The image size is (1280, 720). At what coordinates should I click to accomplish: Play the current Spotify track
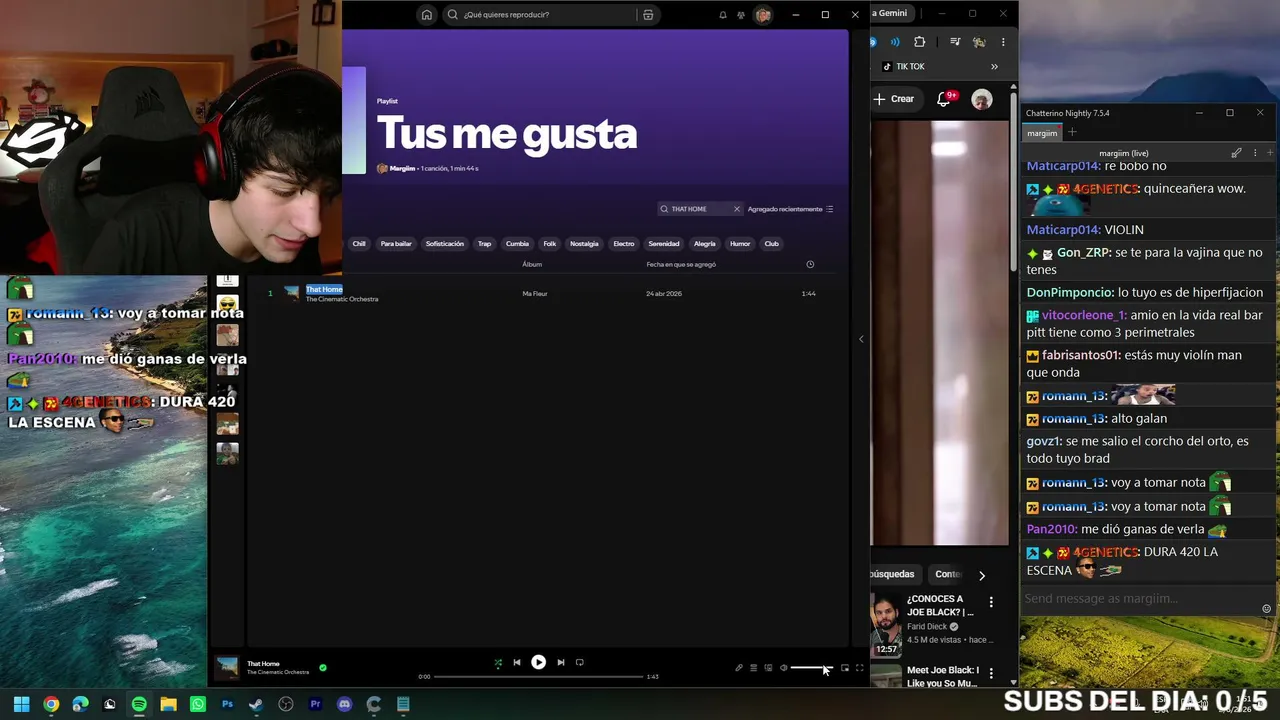tap(538, 662)
